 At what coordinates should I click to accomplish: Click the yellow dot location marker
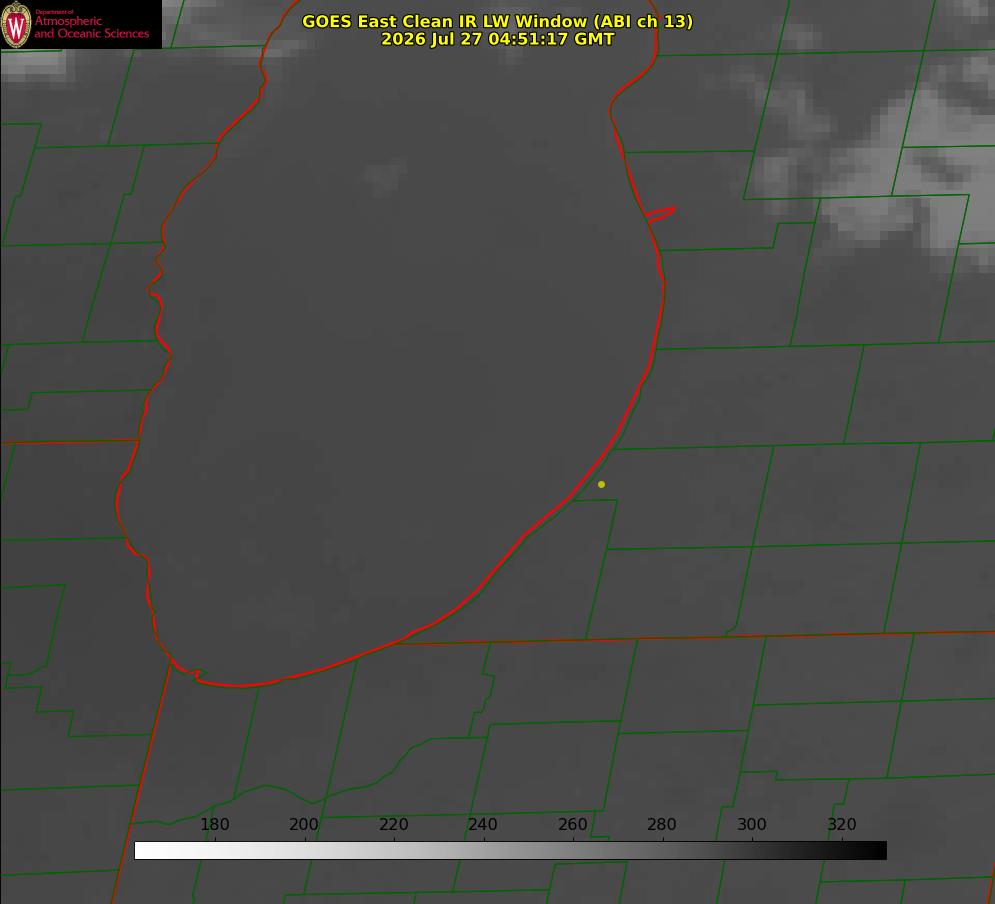tap(601, 484)
